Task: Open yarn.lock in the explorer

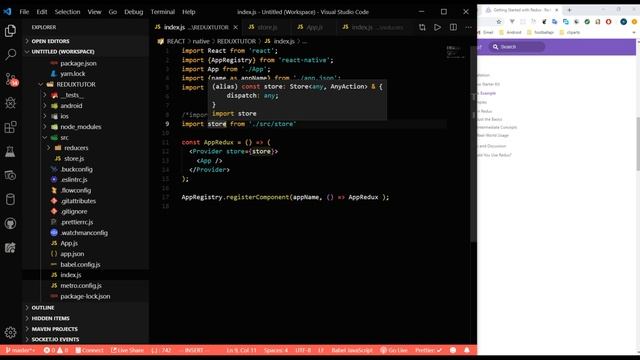Action: (73, 74)
